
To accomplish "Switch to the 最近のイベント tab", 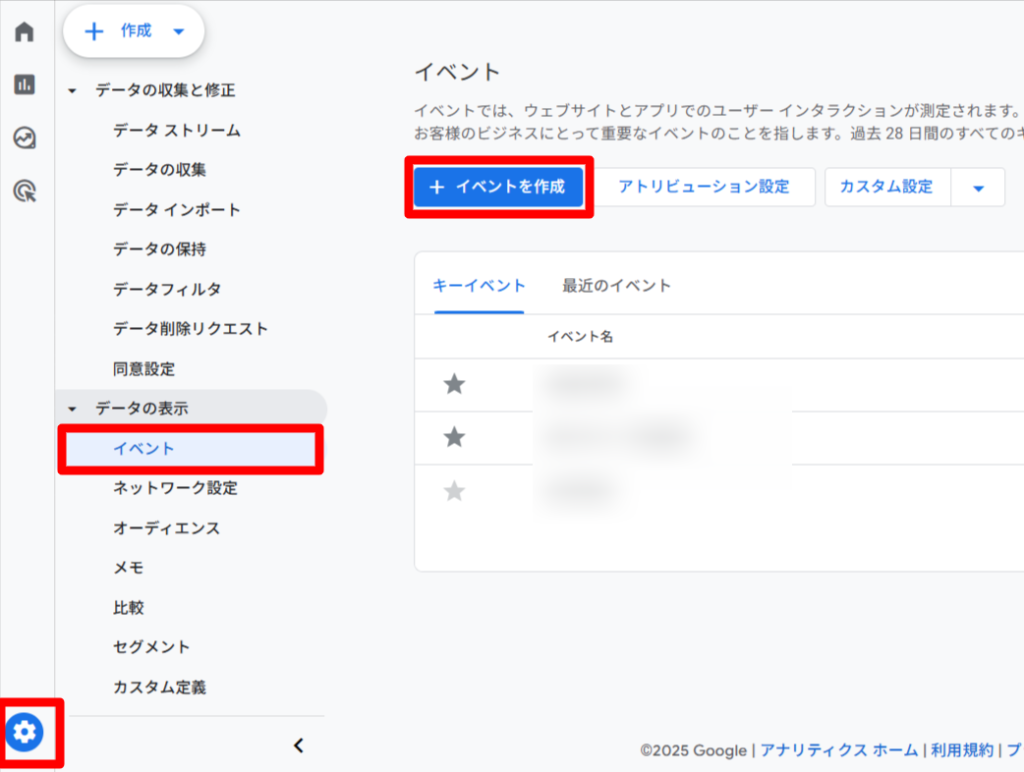I will point(616,286).
